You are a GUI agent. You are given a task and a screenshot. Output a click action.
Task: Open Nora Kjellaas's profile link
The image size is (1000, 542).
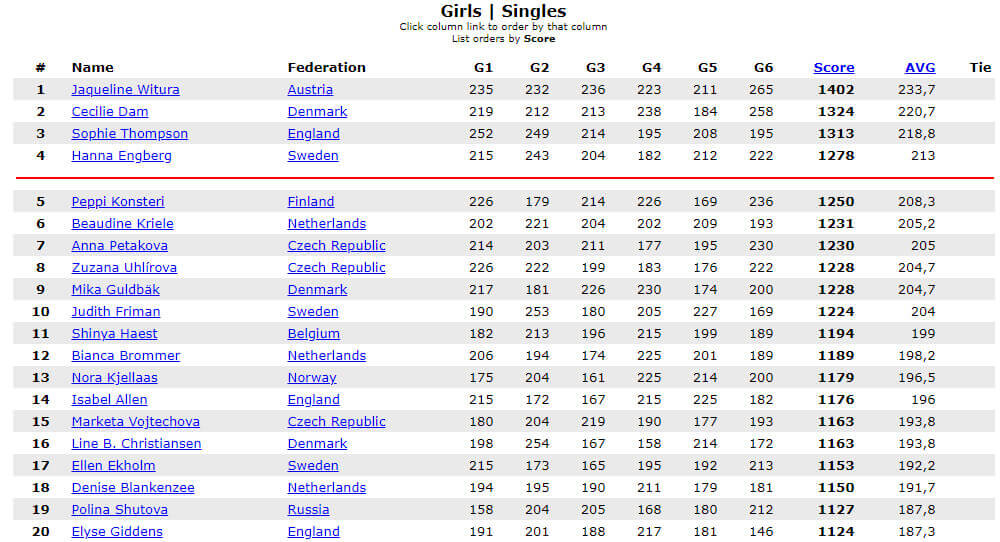click(114, 377)
